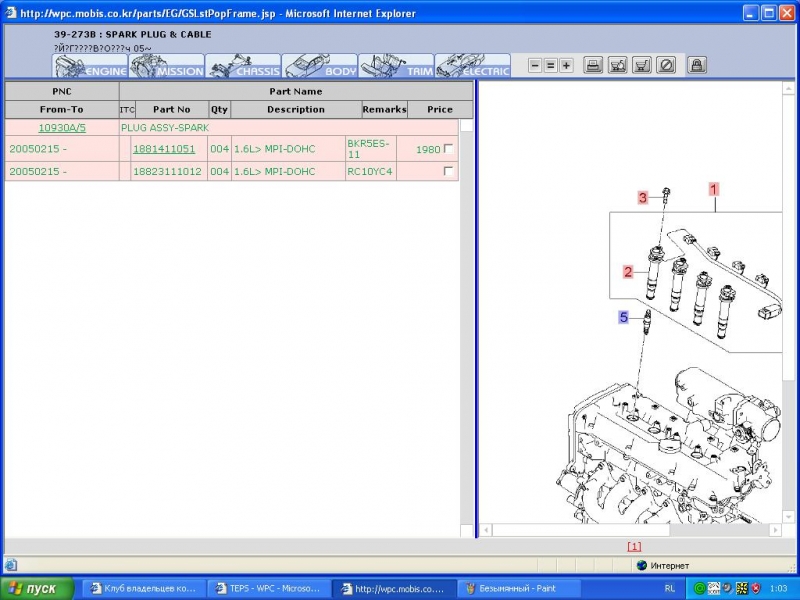This screenshot has width=800, height=600.
Task: Click the Part No column header
Action: click(x=172, y=109)
